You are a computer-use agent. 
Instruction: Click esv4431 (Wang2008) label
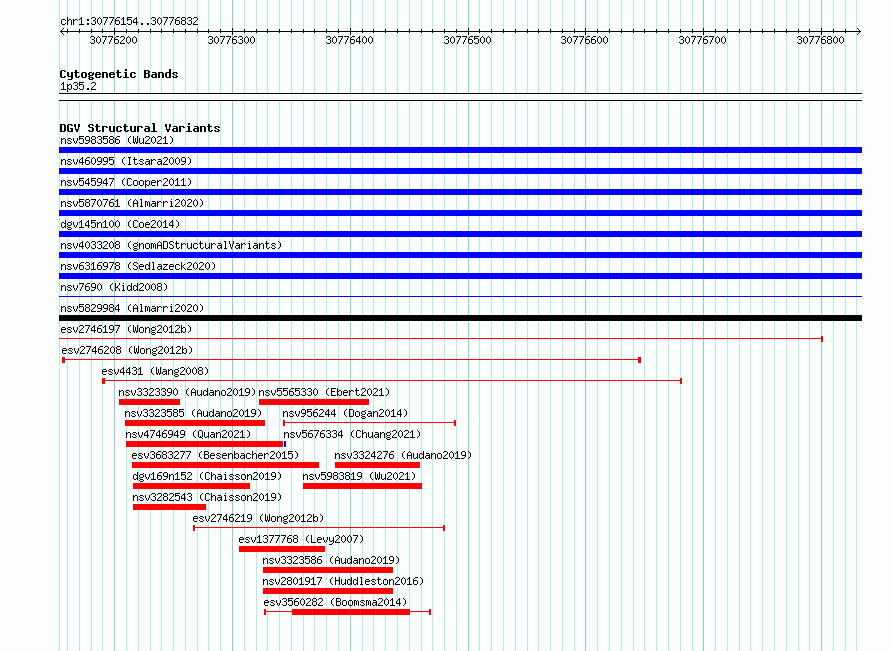pyautogui.click(x=155, y=371)
